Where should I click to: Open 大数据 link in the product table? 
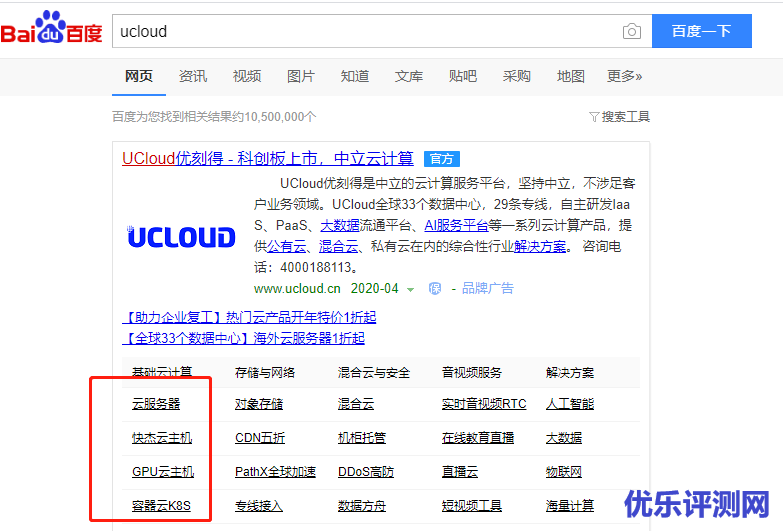tap(564, 438)
